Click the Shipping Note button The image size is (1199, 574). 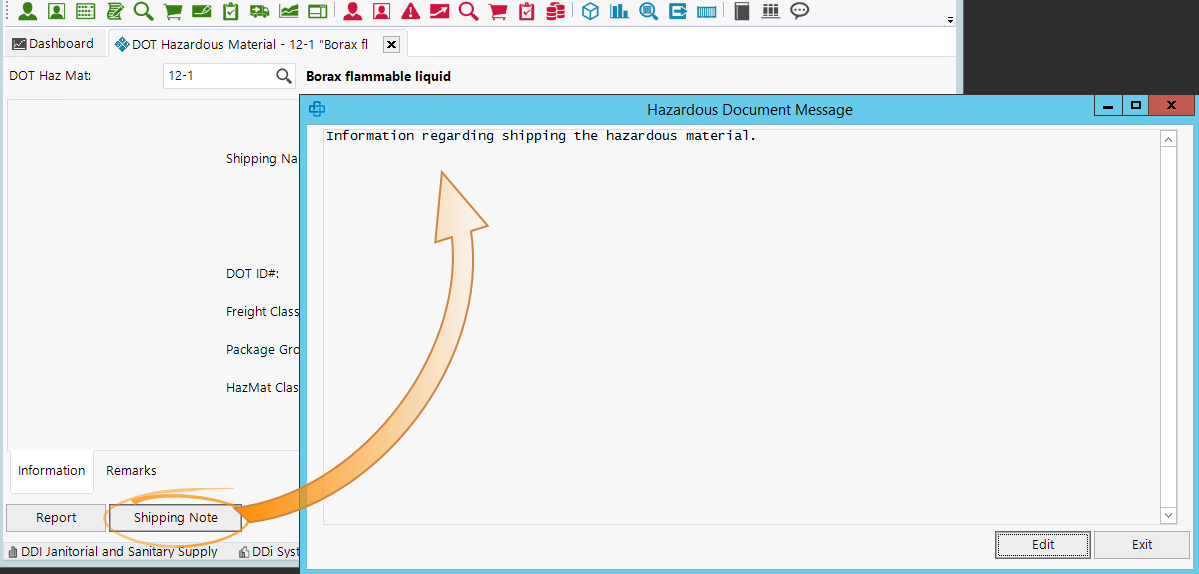pyautogui.click(x=176, y=518)
